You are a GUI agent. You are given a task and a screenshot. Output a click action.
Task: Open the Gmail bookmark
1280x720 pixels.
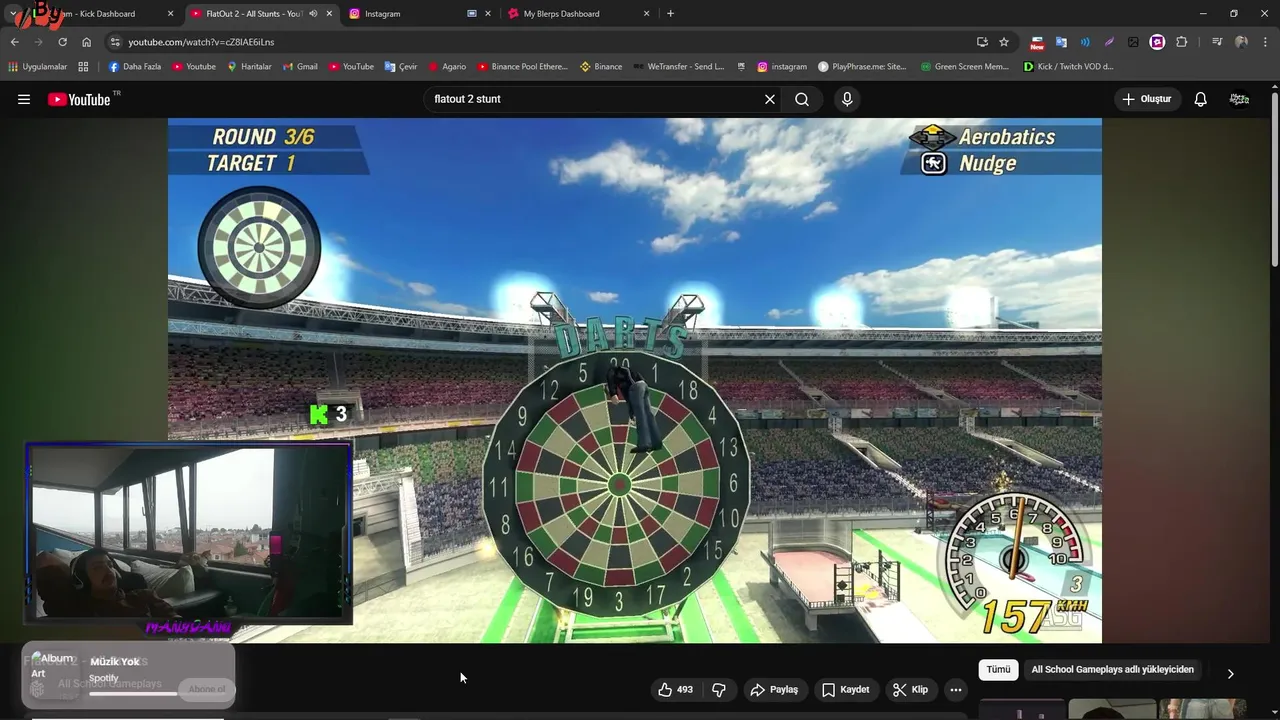click(x=299, y=67)
